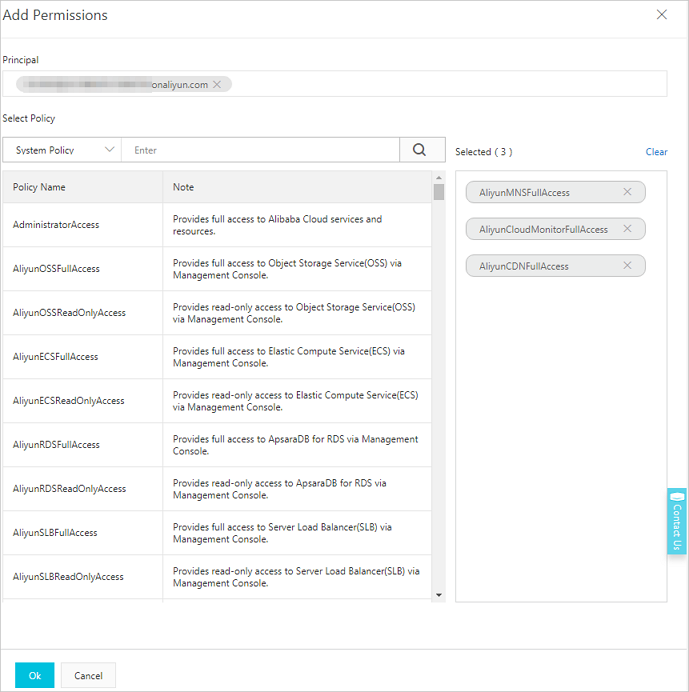Click note for full access to Elastic Compute Service

click(x=289, y=357)
